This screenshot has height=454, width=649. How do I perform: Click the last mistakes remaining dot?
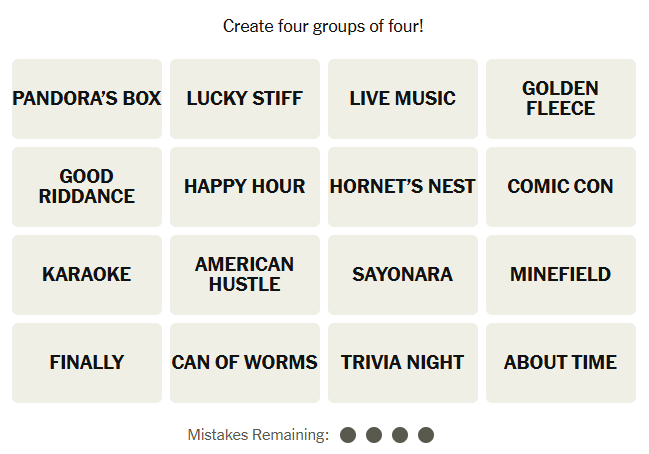pyautogui.click(x=426, y=435)
